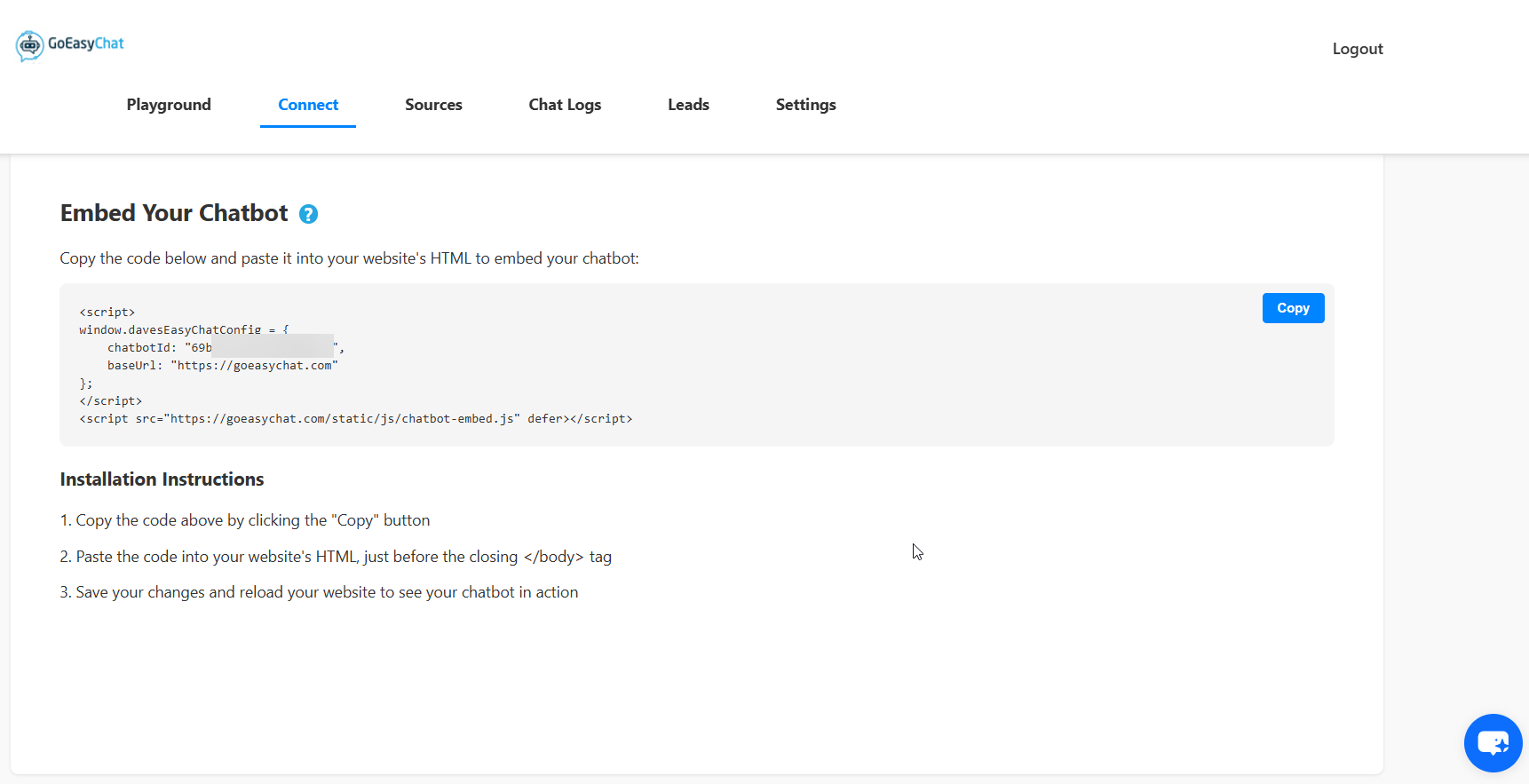Click the baseUrl line in code block
1529x784 pixels.
(x=223, y=365)
